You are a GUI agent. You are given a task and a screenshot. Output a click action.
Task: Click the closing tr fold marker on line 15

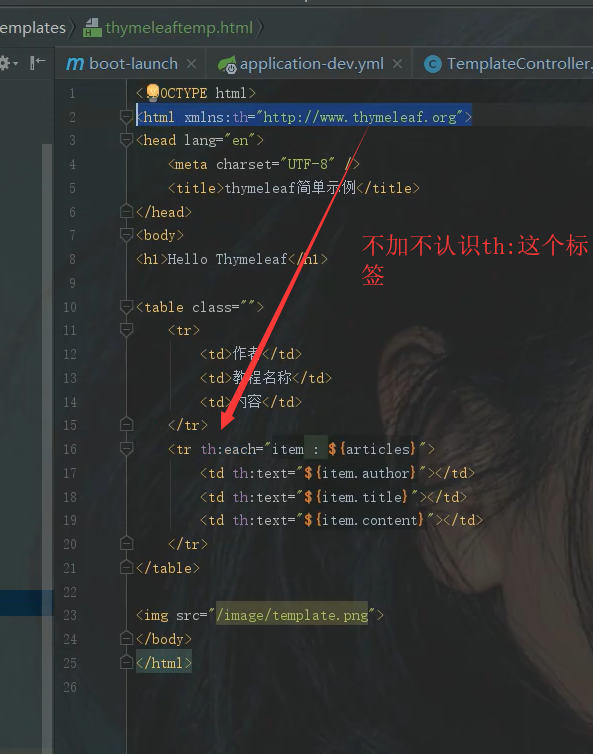(126, 425)
